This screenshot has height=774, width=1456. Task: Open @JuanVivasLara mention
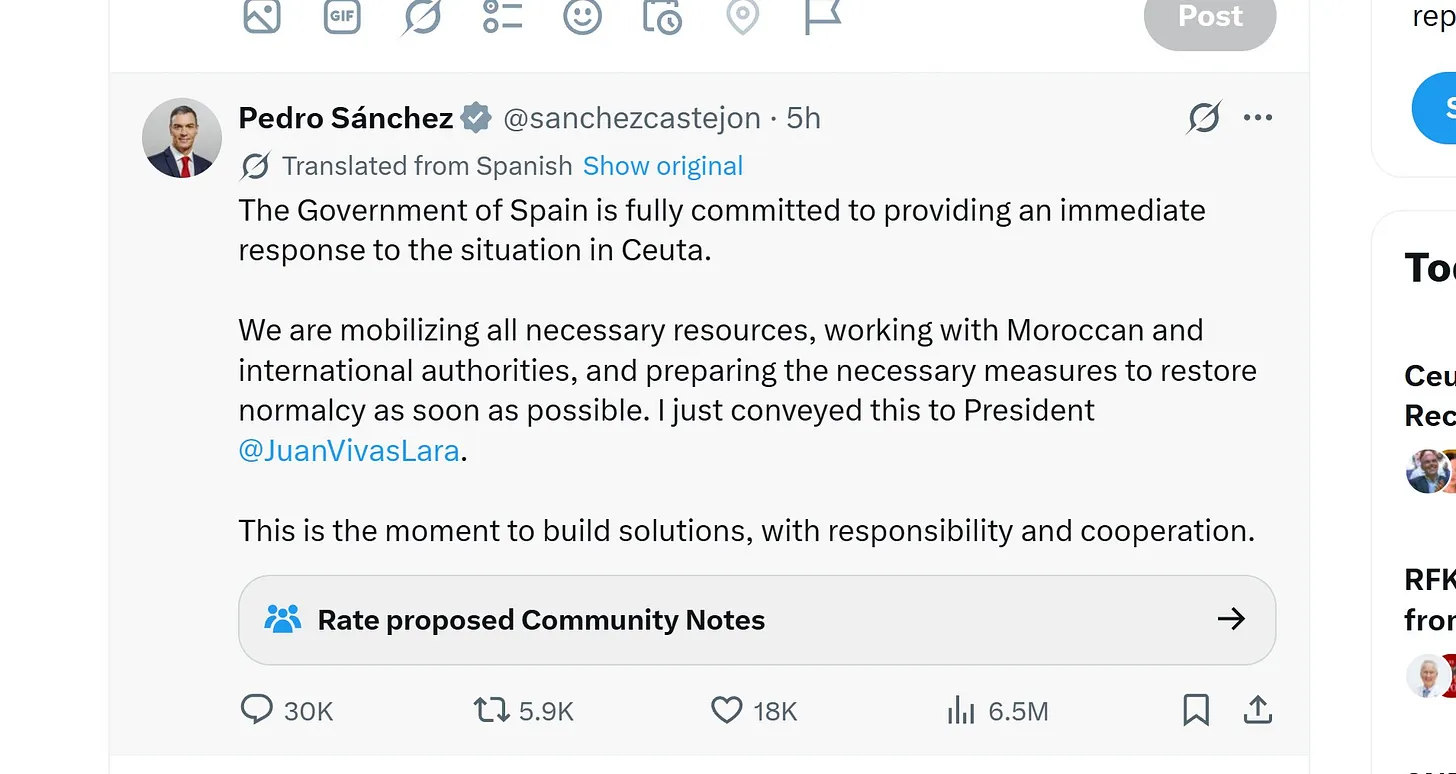click(x=349, y=451)
